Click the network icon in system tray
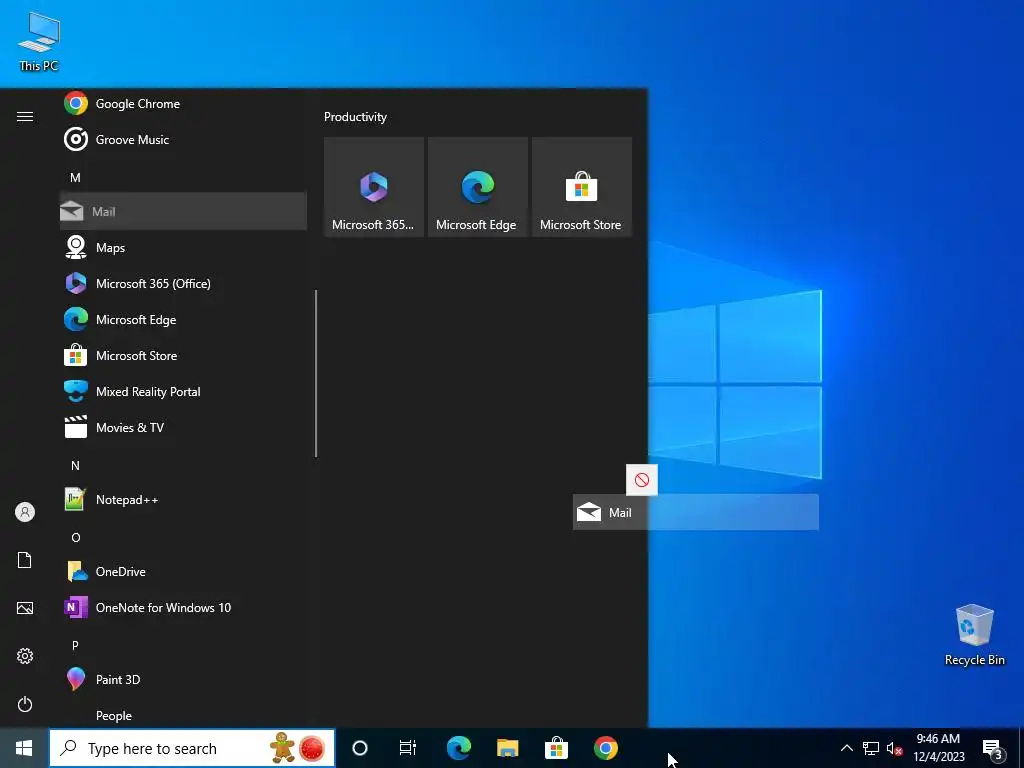Image resolution: width=1024 pixels, height=768 pixels. 871,748
